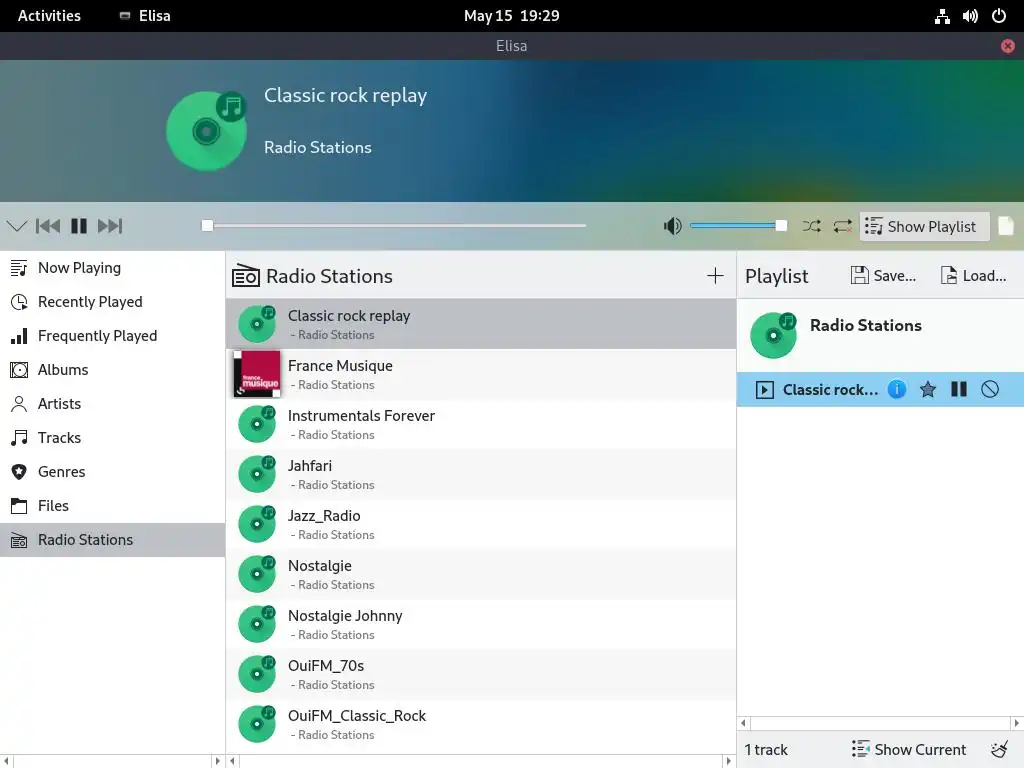
Task: Pause playback in the main toolbar
Action: 79,226
